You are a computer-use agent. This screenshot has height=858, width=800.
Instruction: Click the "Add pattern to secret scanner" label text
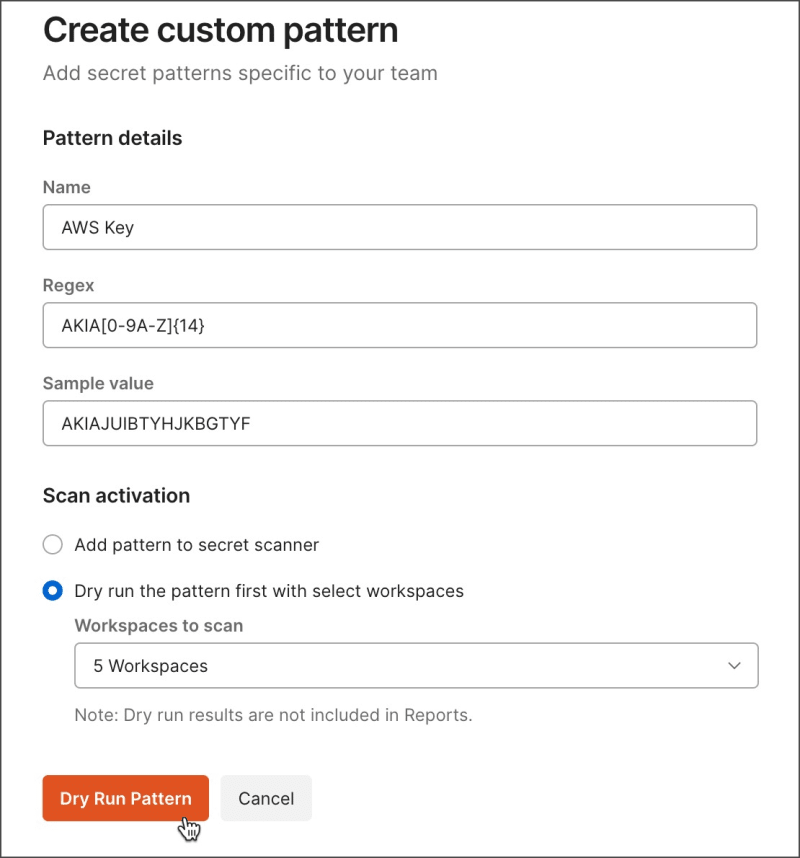tap(196, 545)
